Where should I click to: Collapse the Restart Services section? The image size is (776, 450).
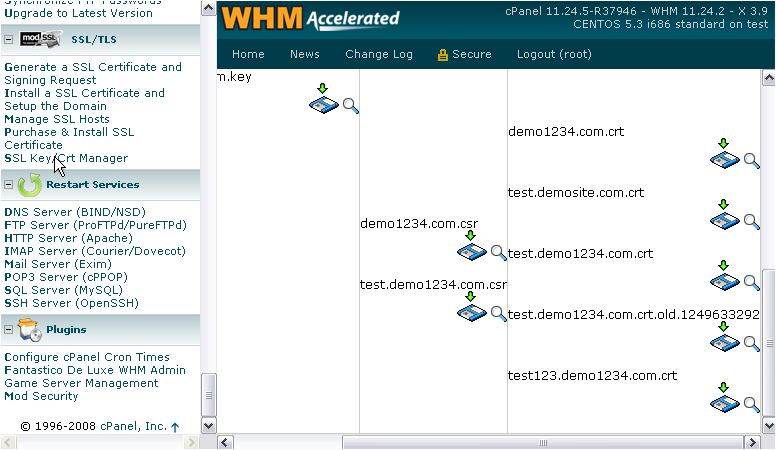click(9, 185)
